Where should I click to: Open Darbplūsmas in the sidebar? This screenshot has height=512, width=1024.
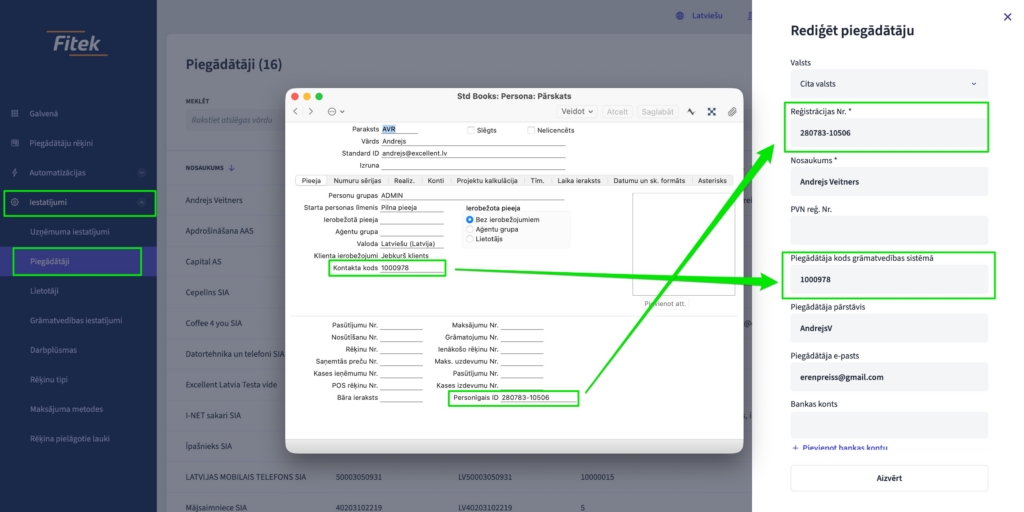point(54,350)
